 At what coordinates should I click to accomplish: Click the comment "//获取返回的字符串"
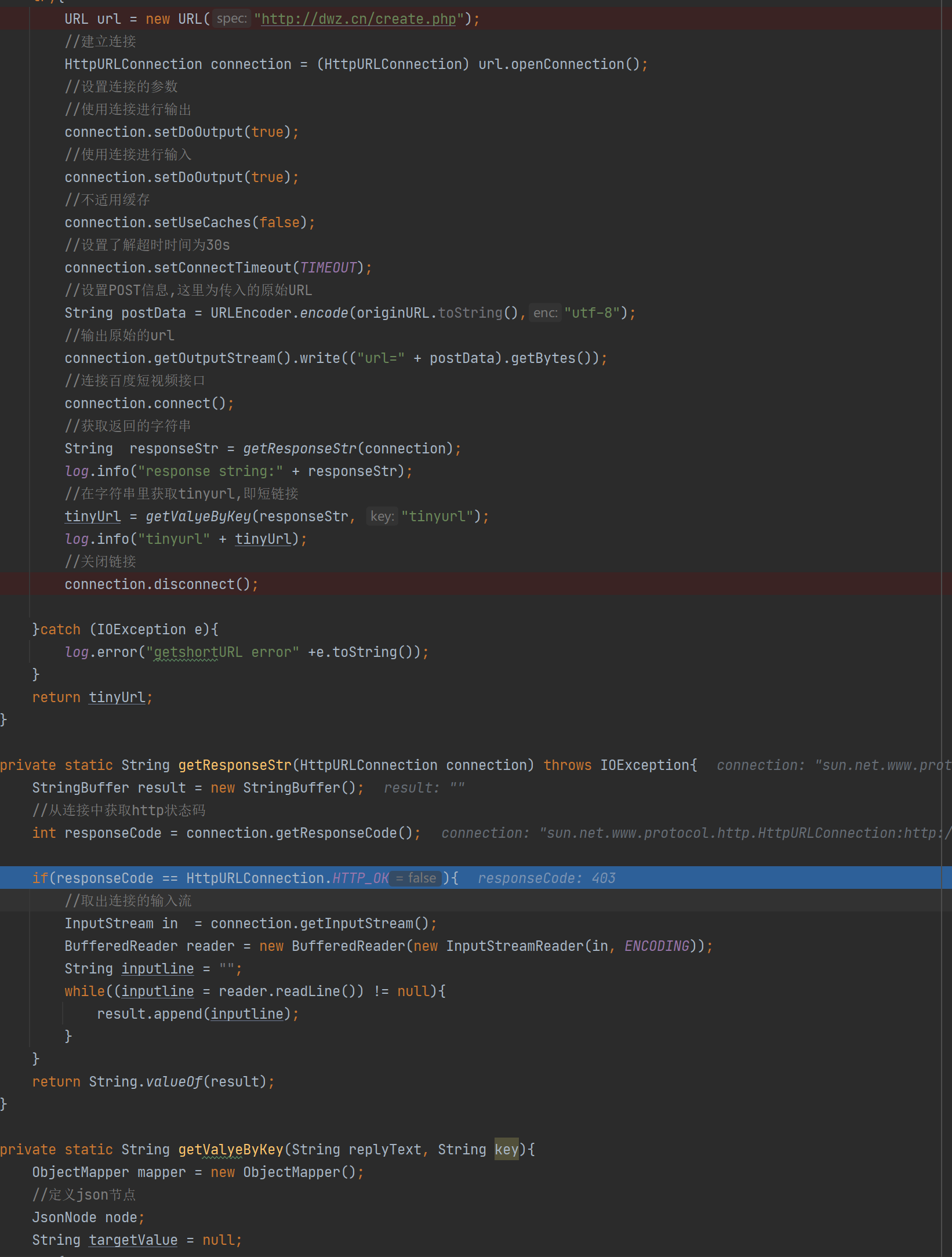pyautogui.click(x=128, y=426)
